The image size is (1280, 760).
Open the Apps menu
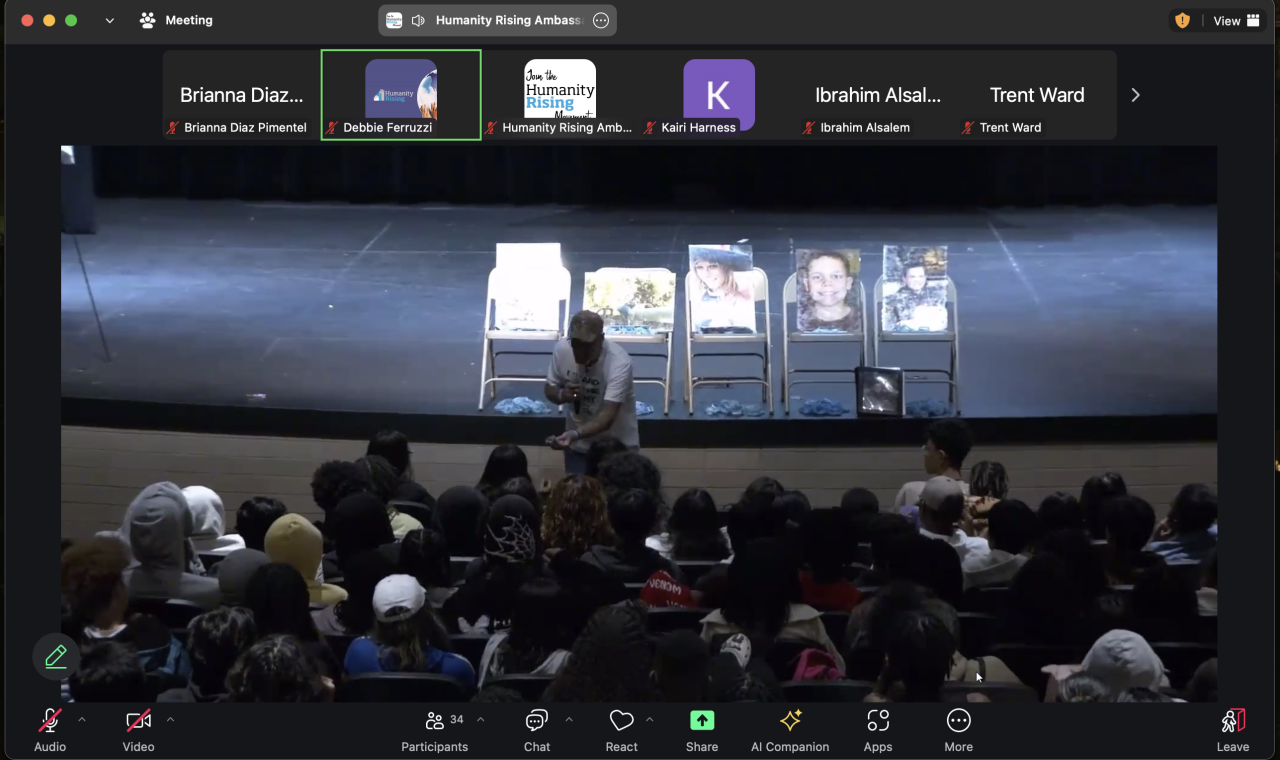(878, 730)
